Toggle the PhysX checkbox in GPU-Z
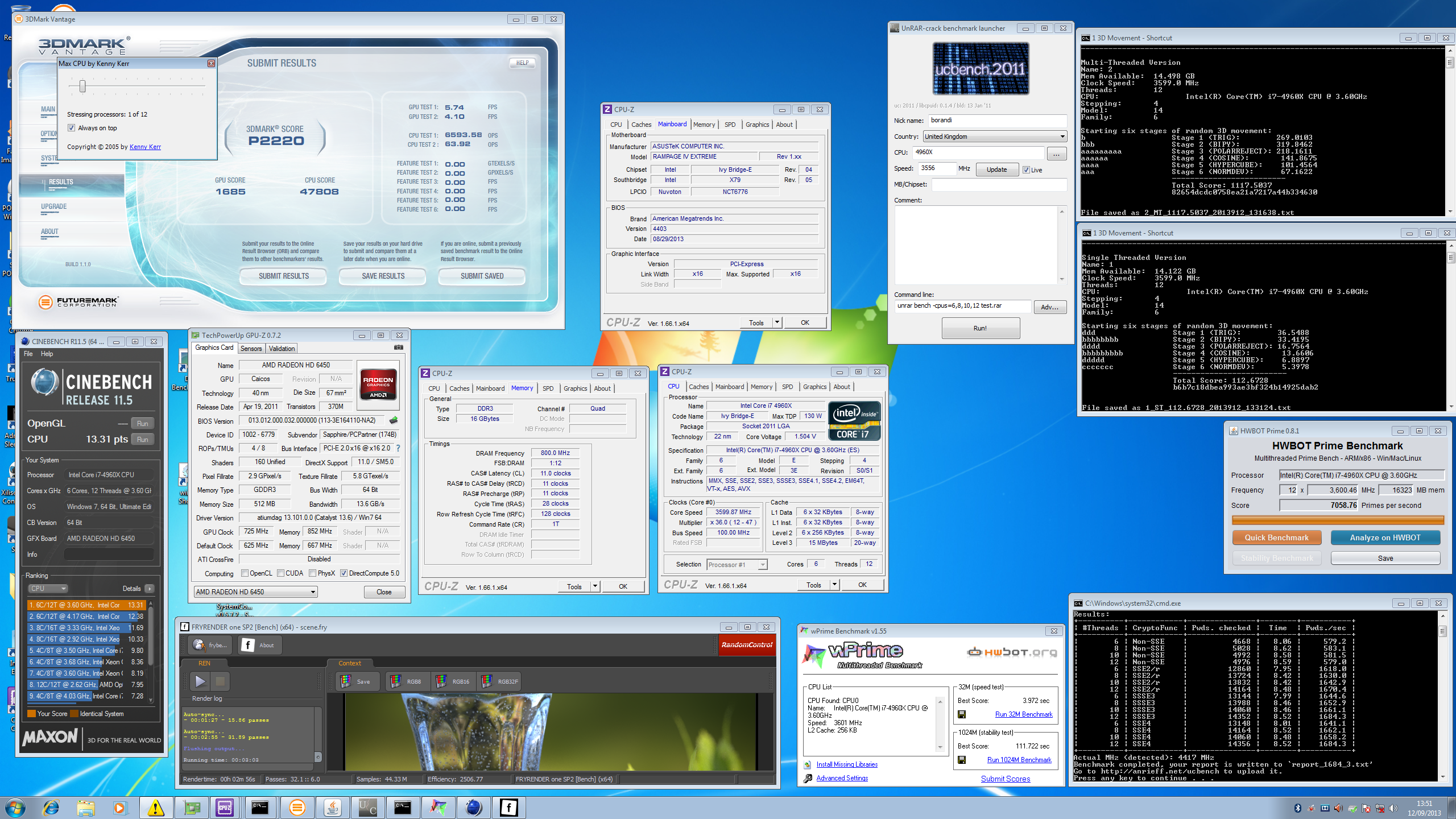 pyautogui.click(x=313, y=573)
